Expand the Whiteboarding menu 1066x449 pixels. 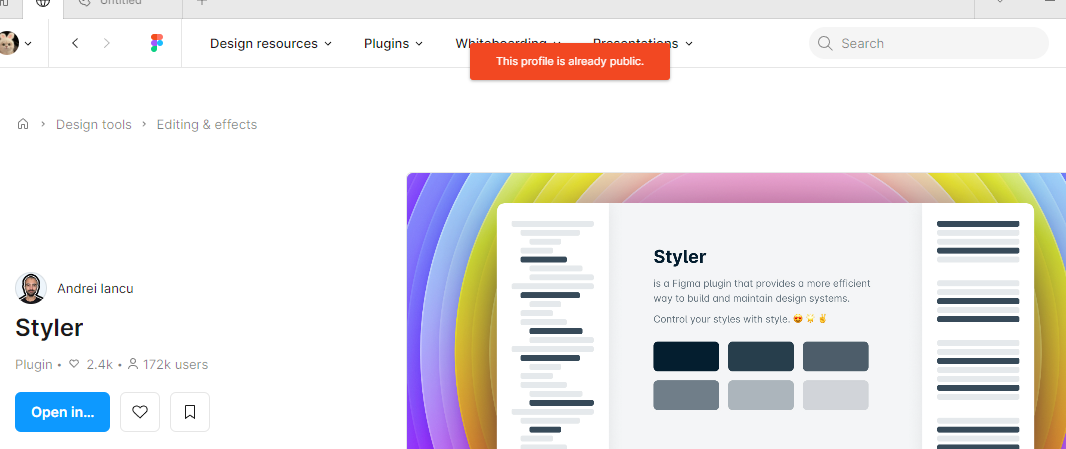pos(508,42)
